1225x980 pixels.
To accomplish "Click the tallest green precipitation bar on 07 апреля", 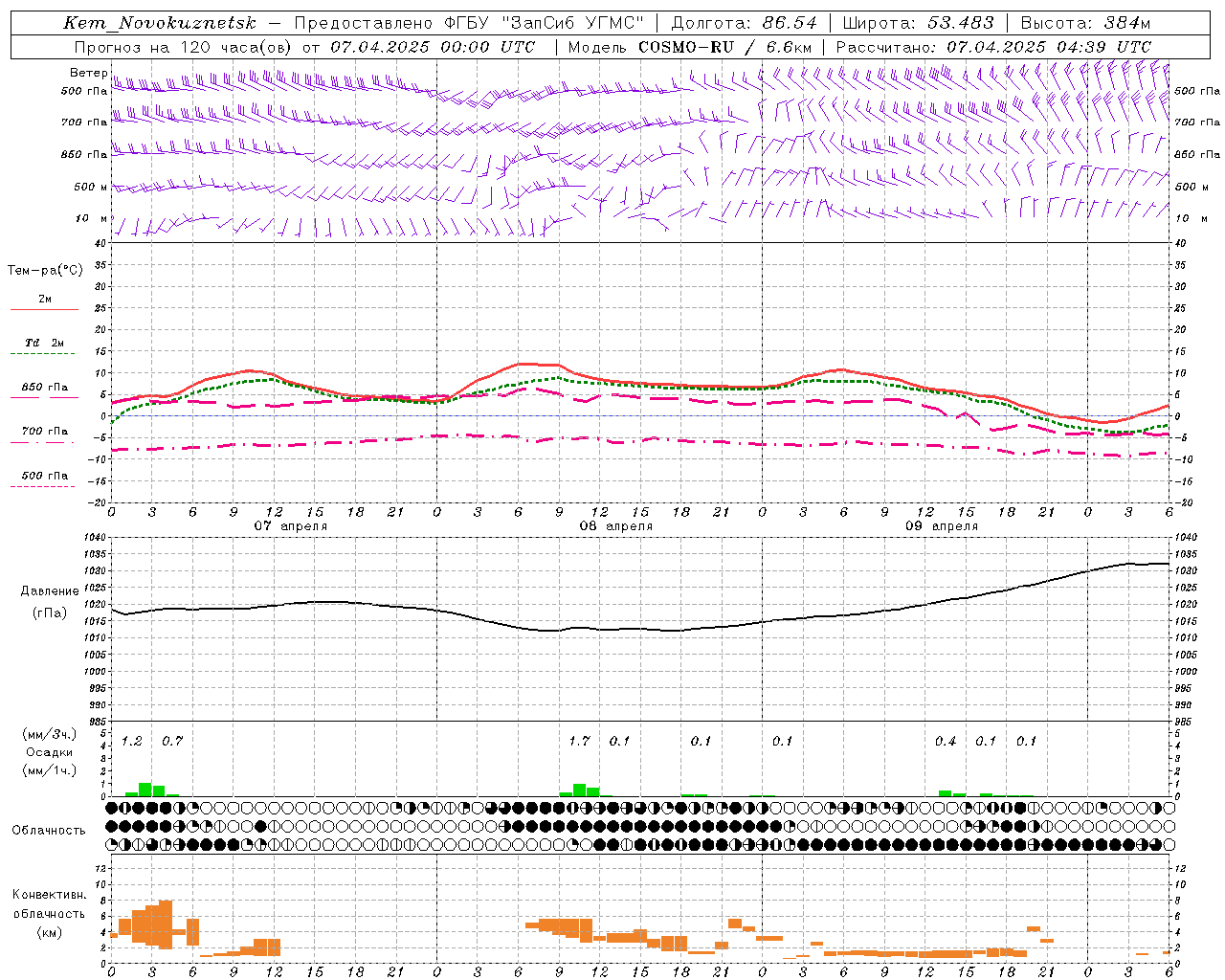I will (x=145, y=790).
